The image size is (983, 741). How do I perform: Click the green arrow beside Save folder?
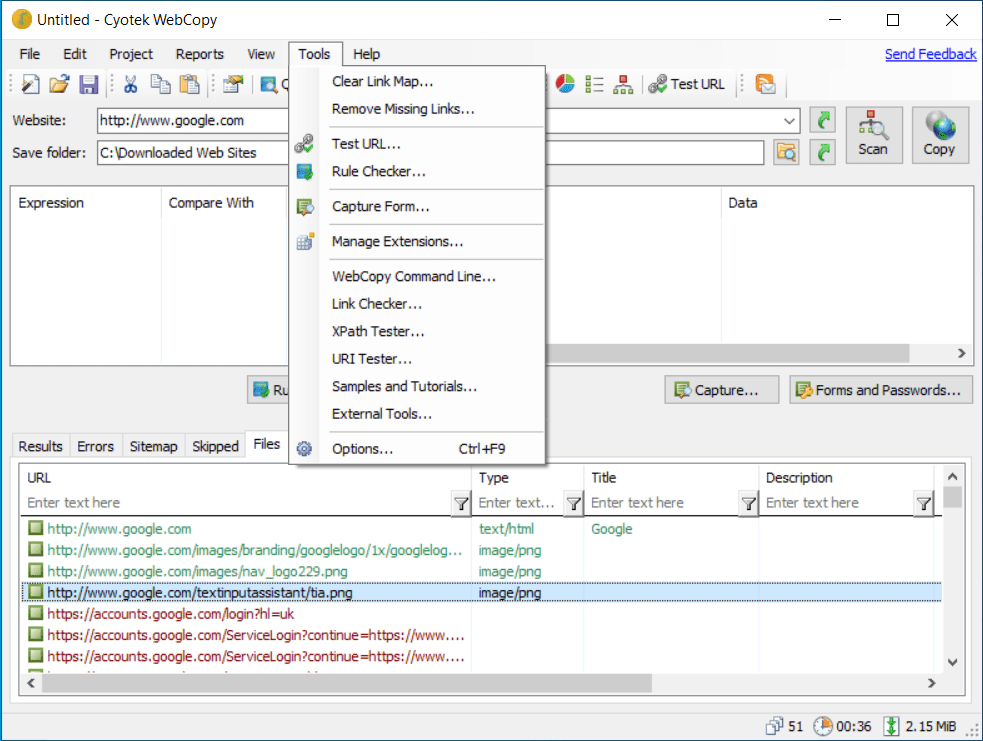pyautogui.click(x=823, y=152)
